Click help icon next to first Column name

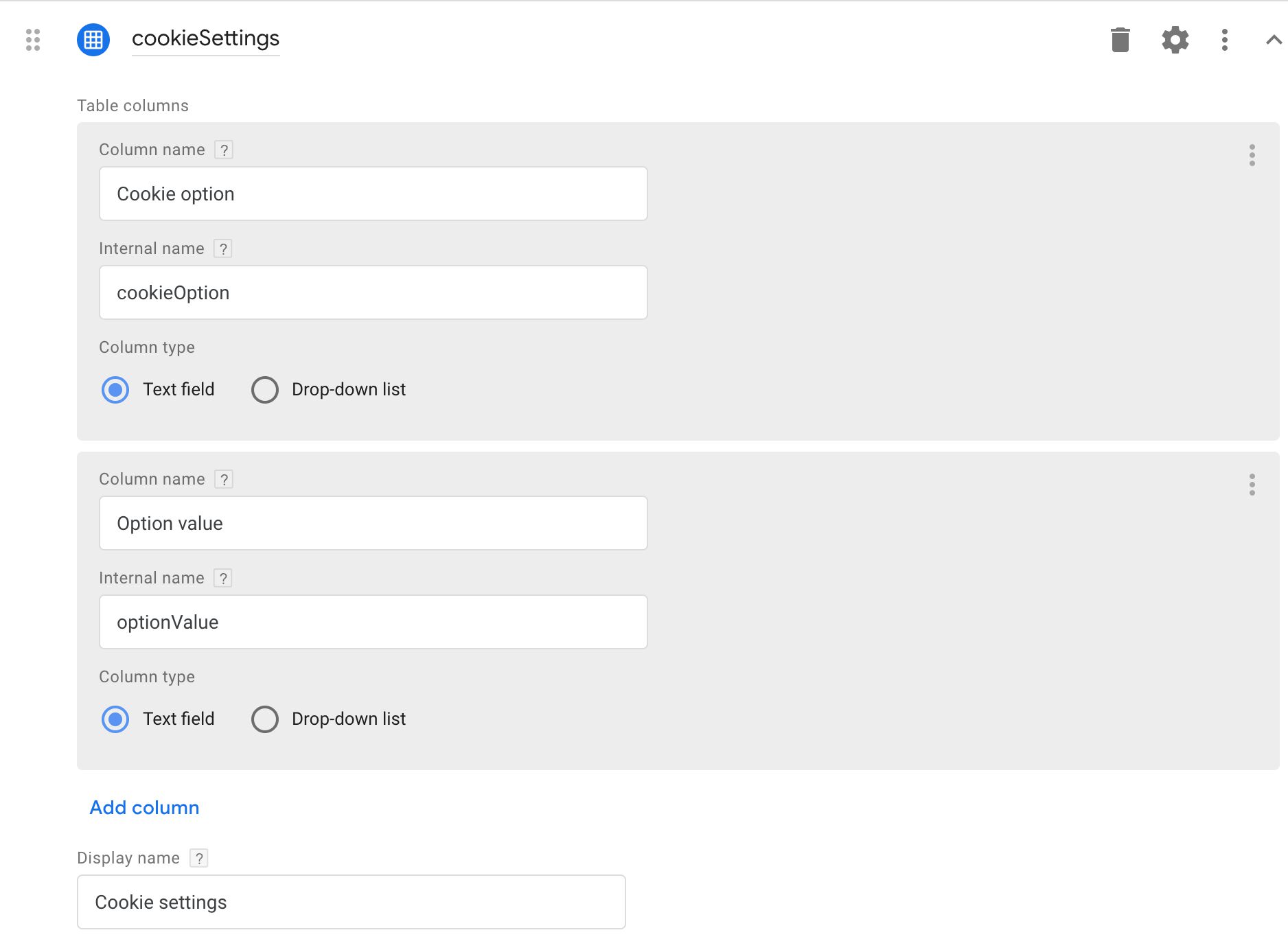(224, 150)
